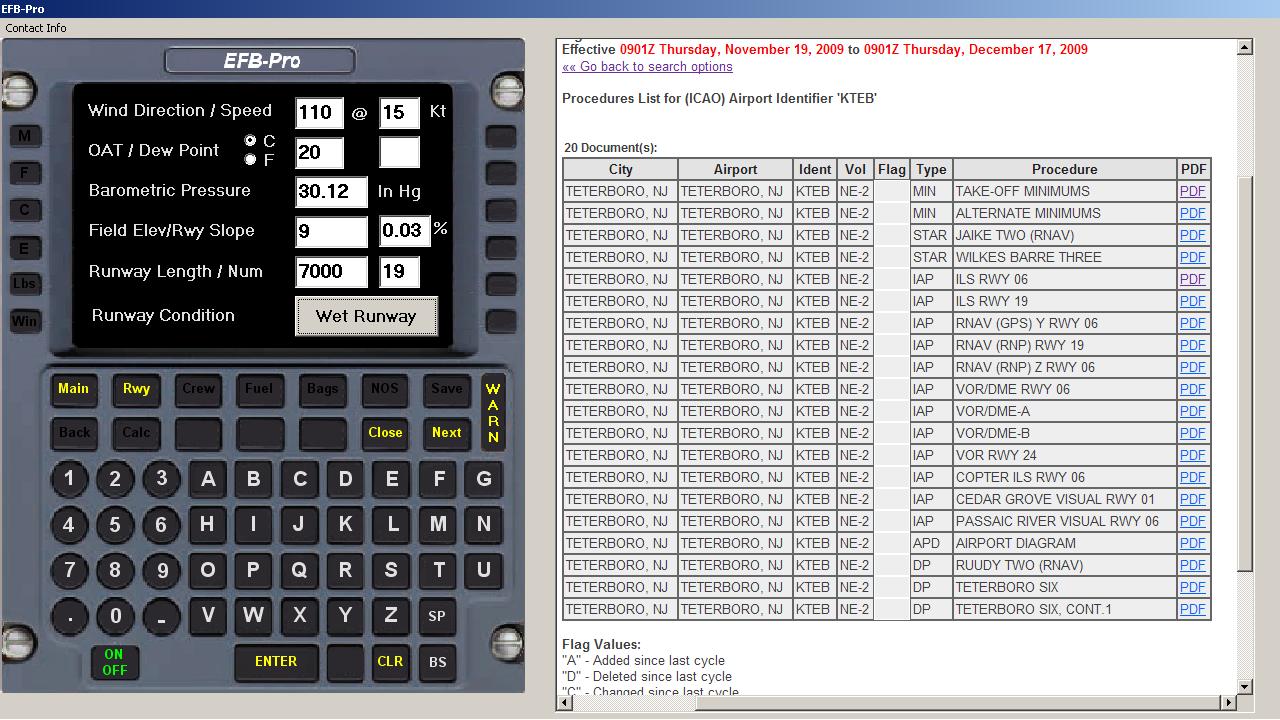Click the Runway Number field

[399, 272]
